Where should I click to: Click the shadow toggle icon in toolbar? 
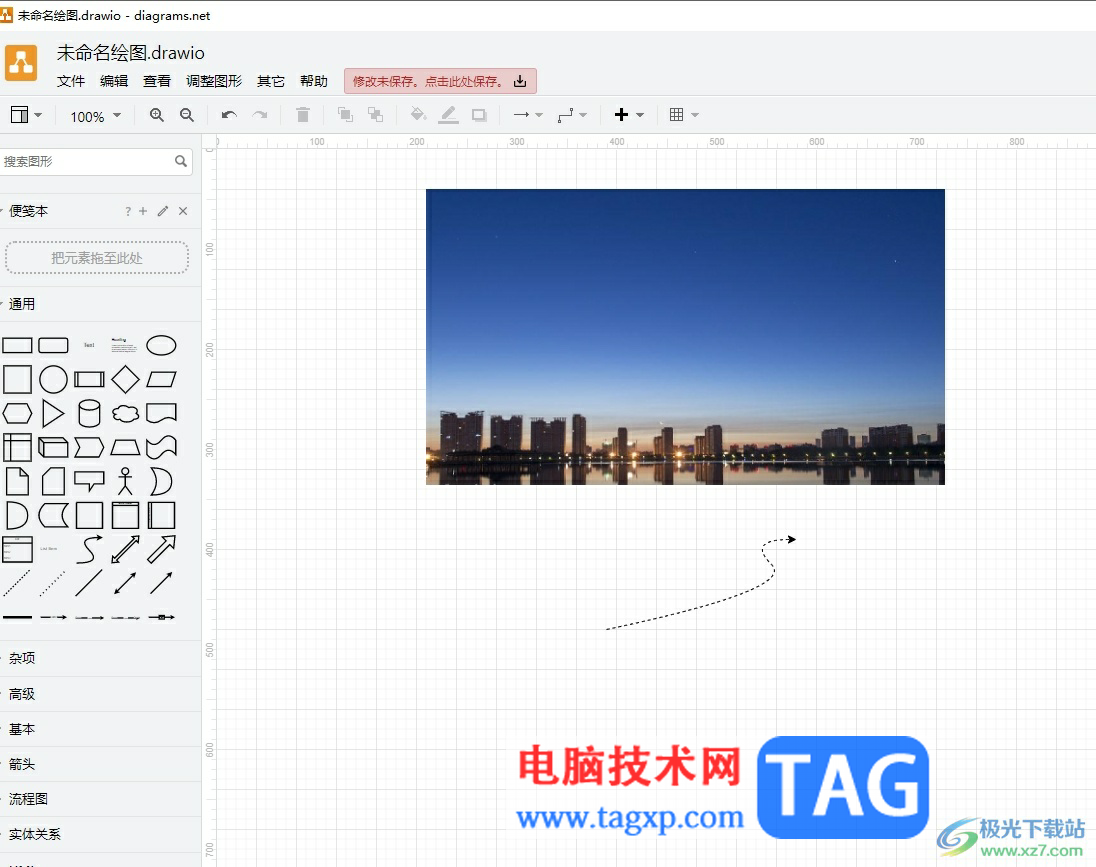(479, 115)
